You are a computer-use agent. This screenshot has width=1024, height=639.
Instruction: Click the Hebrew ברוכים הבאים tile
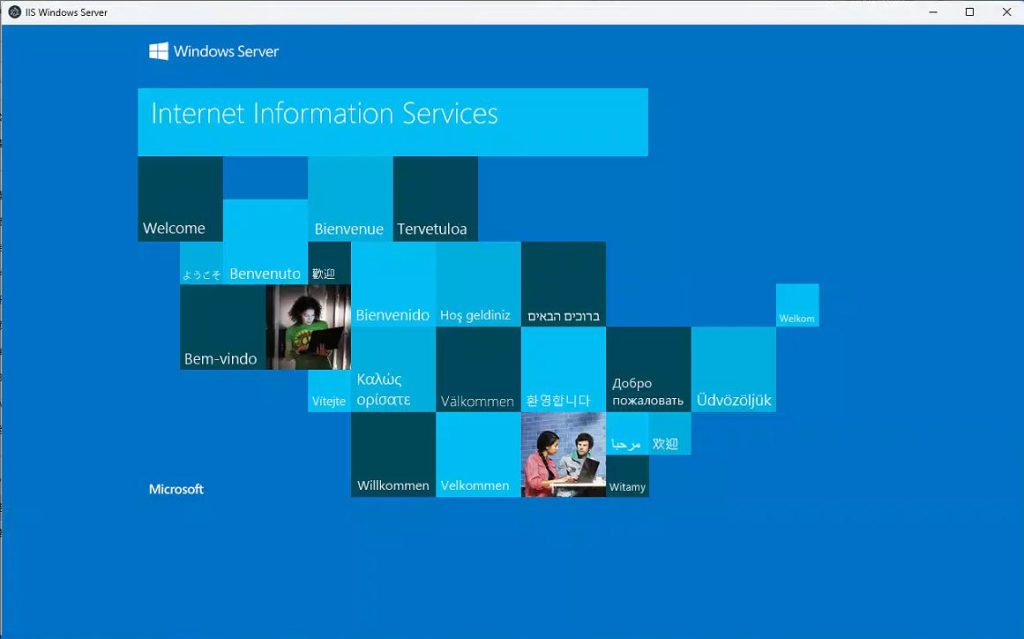point(564,284)
